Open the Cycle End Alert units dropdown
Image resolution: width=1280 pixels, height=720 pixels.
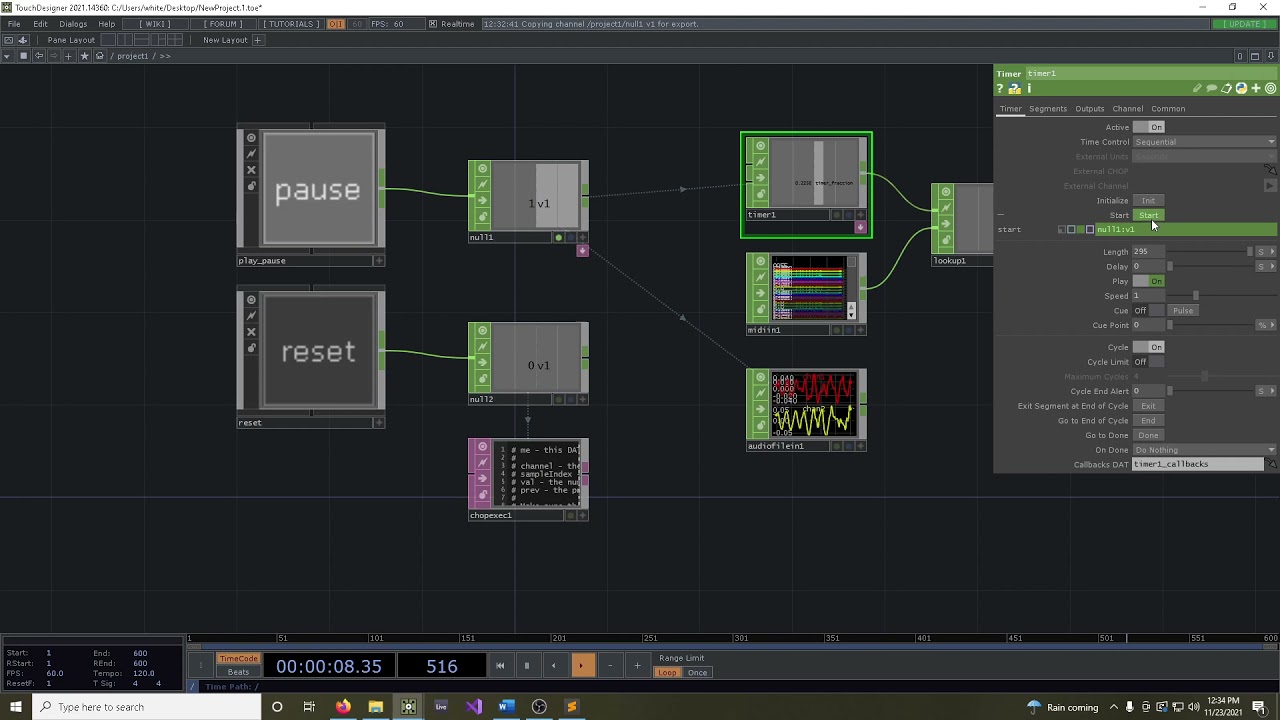[1266, 391]
